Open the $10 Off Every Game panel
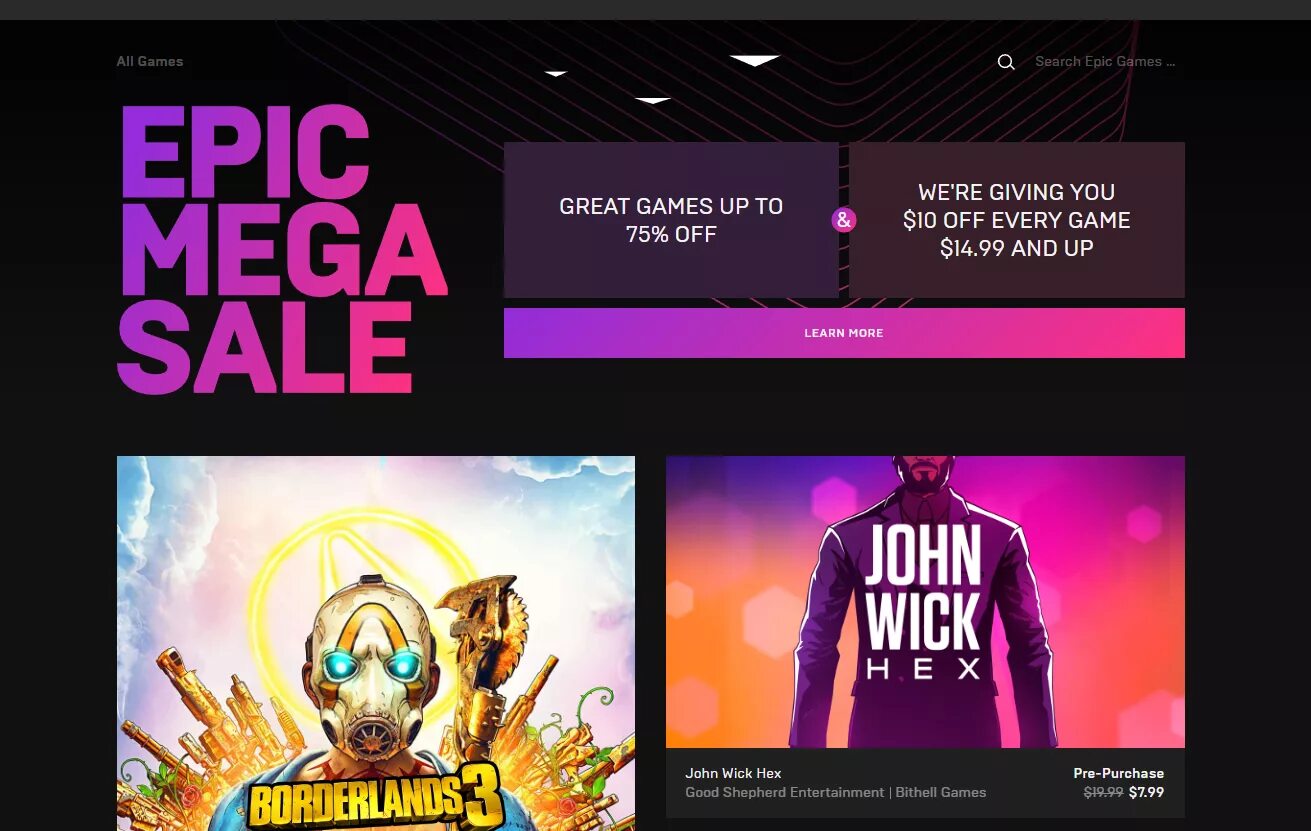 (x=1017, y=220)
